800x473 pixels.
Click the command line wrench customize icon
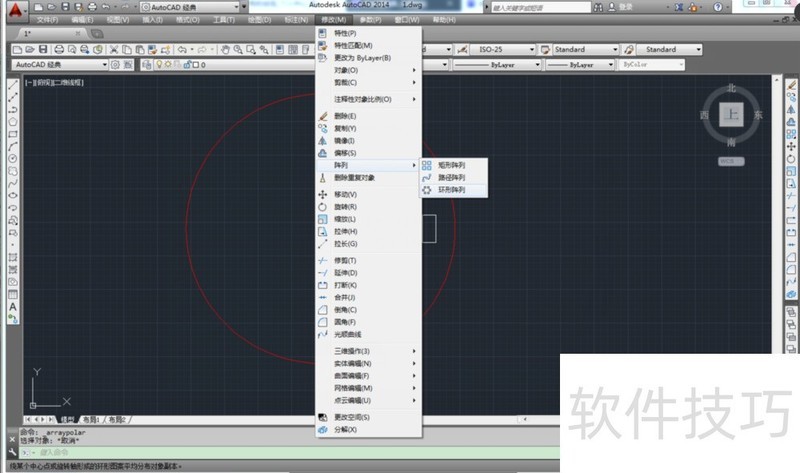13,452
